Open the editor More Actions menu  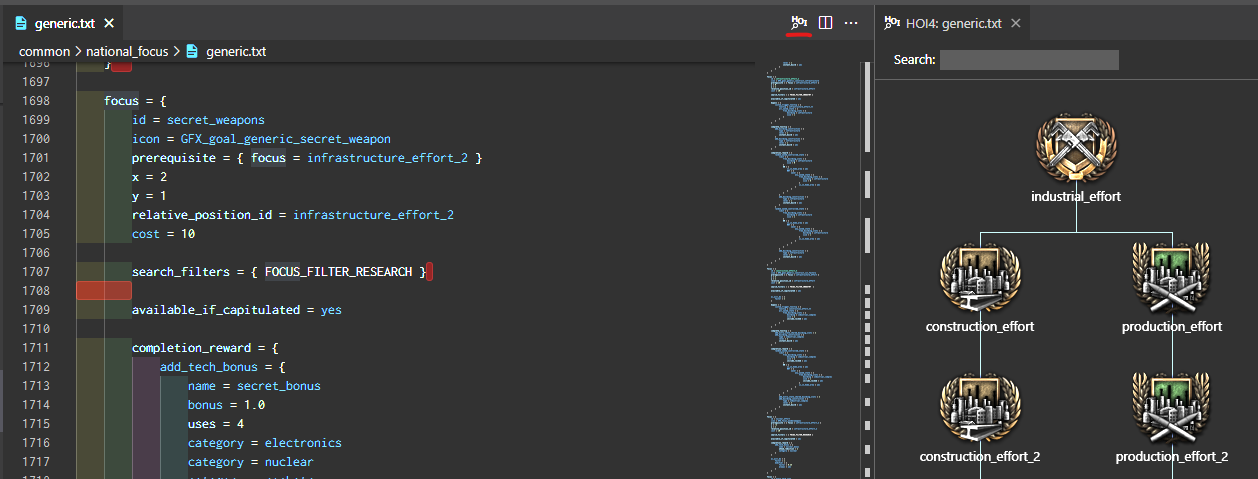(x=852, y=22)
